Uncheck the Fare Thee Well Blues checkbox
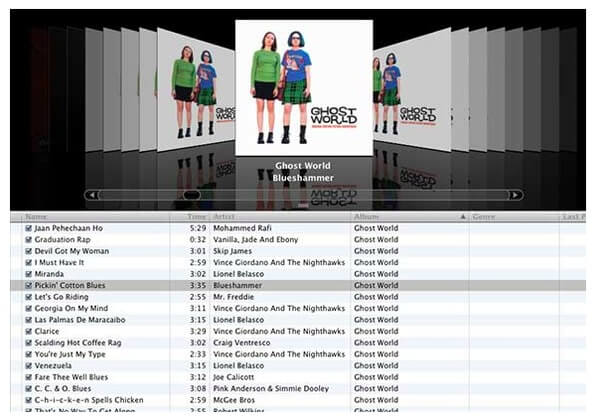Image resolution: width=600 pixels, height=420 pixels. (28, 377)
